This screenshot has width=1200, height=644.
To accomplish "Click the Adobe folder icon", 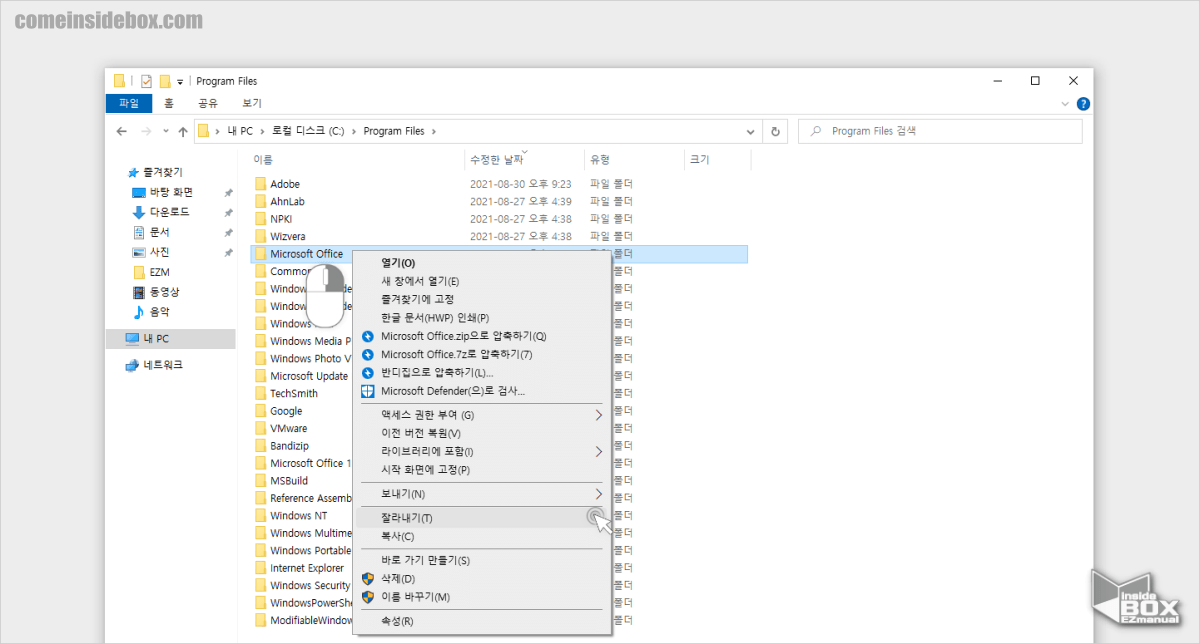I will pyautogui.click(x=261, y=184).
